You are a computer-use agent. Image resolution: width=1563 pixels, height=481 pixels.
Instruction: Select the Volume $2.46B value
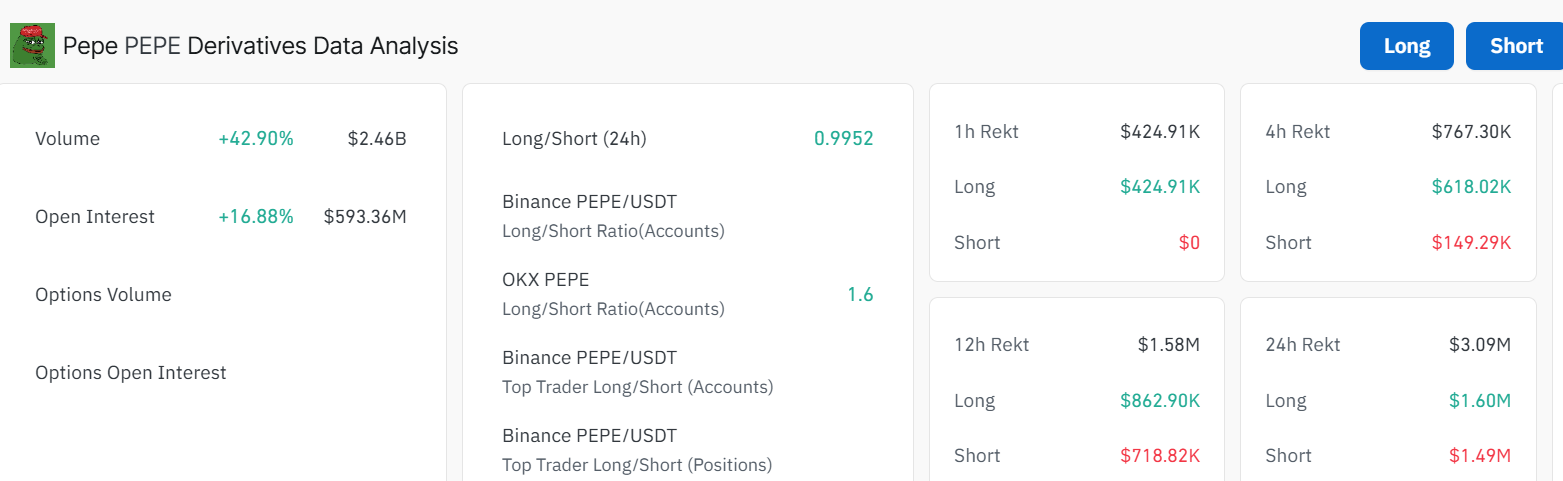pyautogui.click(x=377, y=139)
